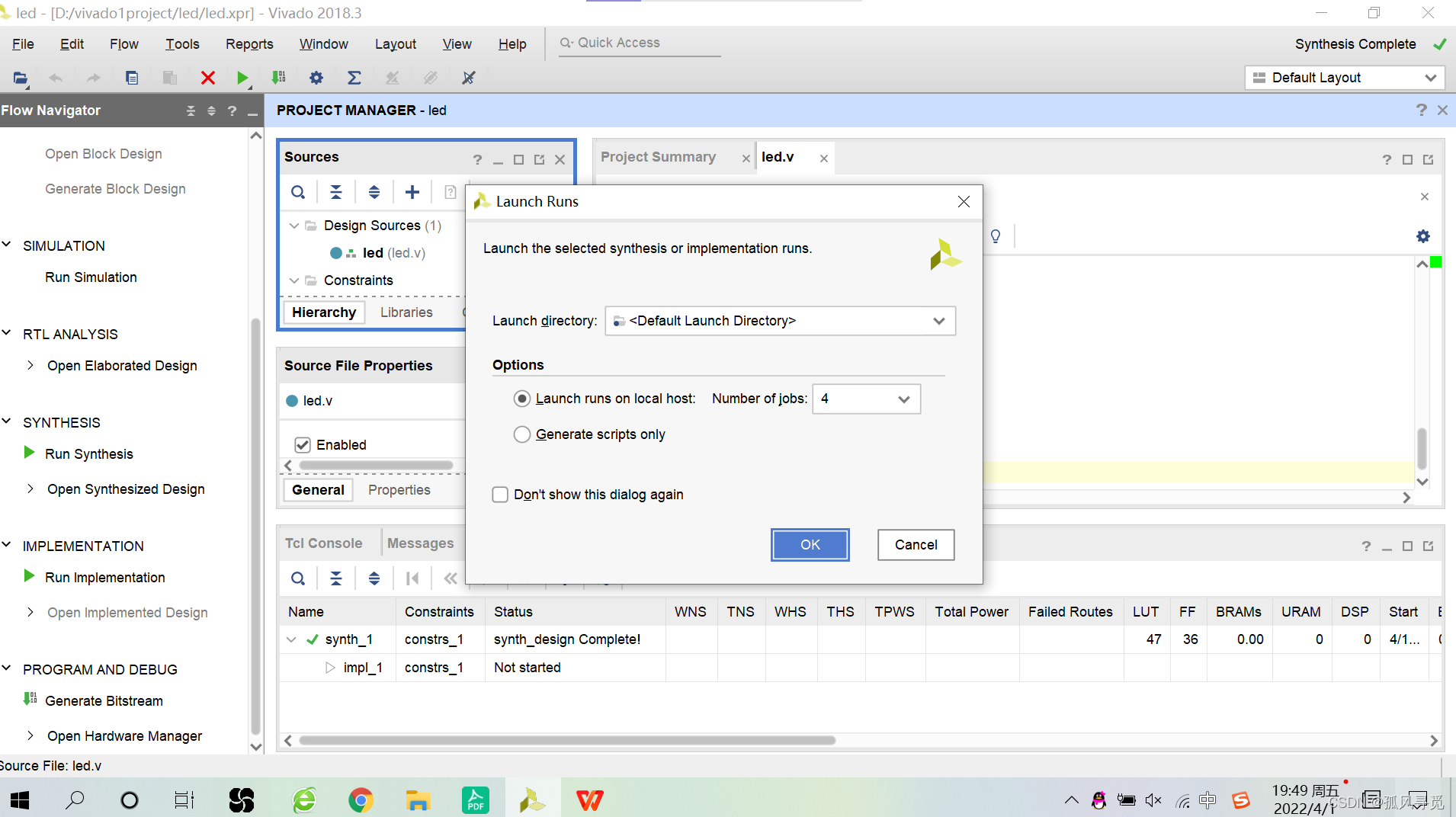This screenshot has width=1456, height=817.
Task: Click the crossed tools toolbar icon
Action: click(469, 78)
